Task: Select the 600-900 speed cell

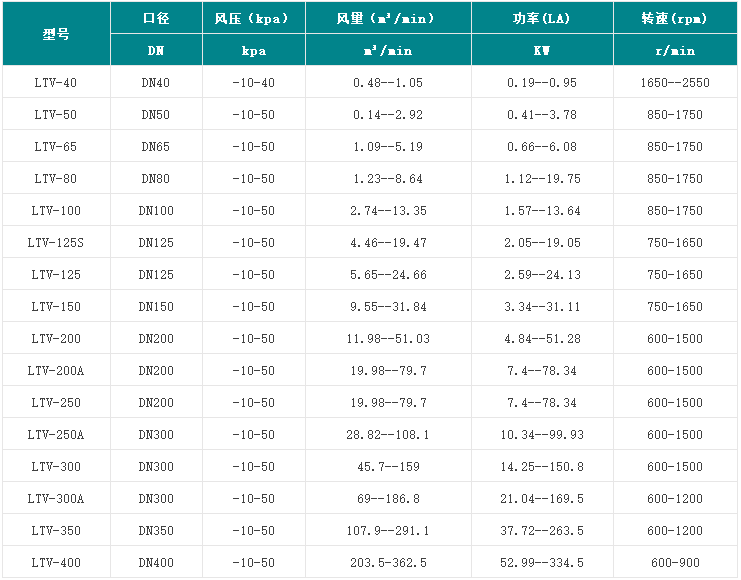Action: coord(675,563)
